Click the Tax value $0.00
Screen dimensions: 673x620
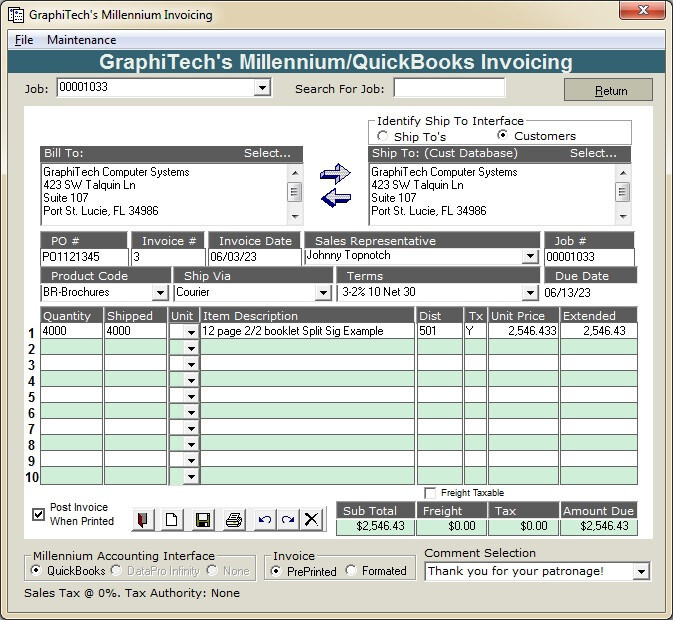click(x=523, y=526)
